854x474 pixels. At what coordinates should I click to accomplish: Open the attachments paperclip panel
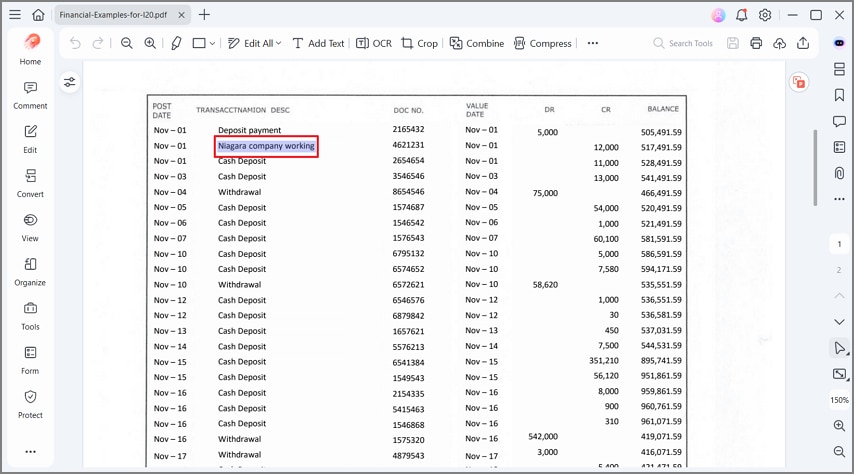839,173
